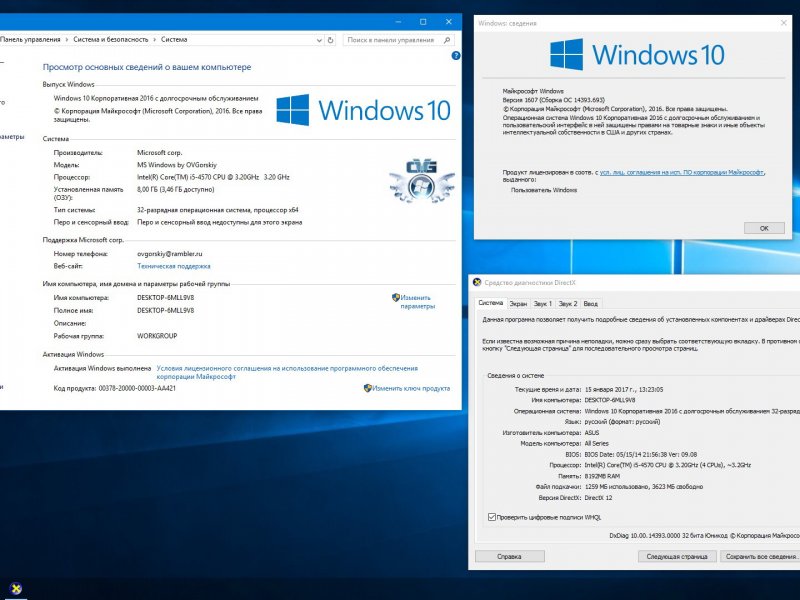The height and width of the screenshot is (600, 800).
Task: Open the "Техническая поддержка" website link
Action: (x=173, y=266)
